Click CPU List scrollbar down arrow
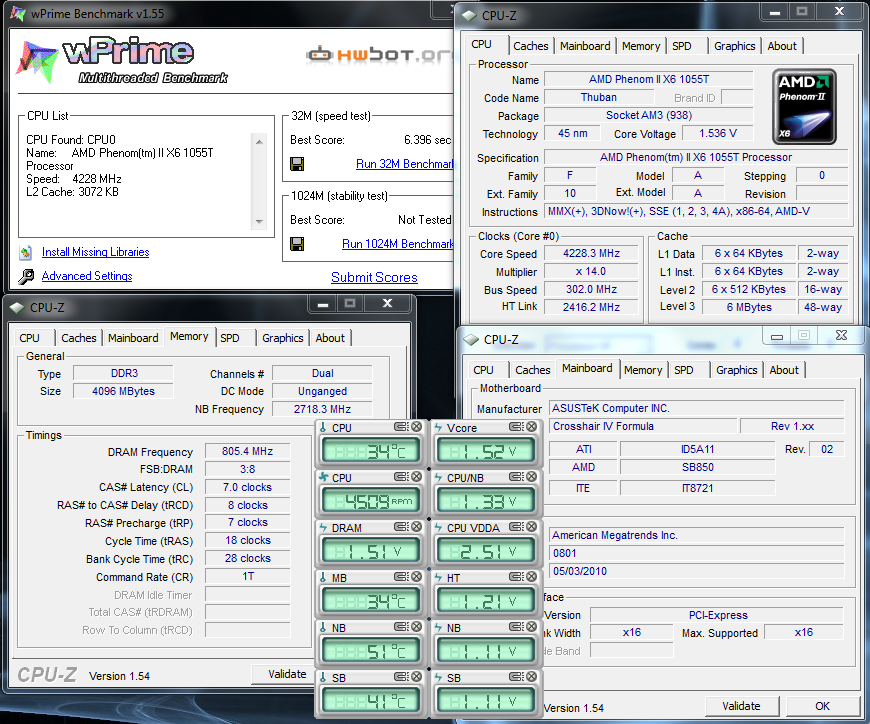This screenshot has width=870, height=724. pos(259,221)
